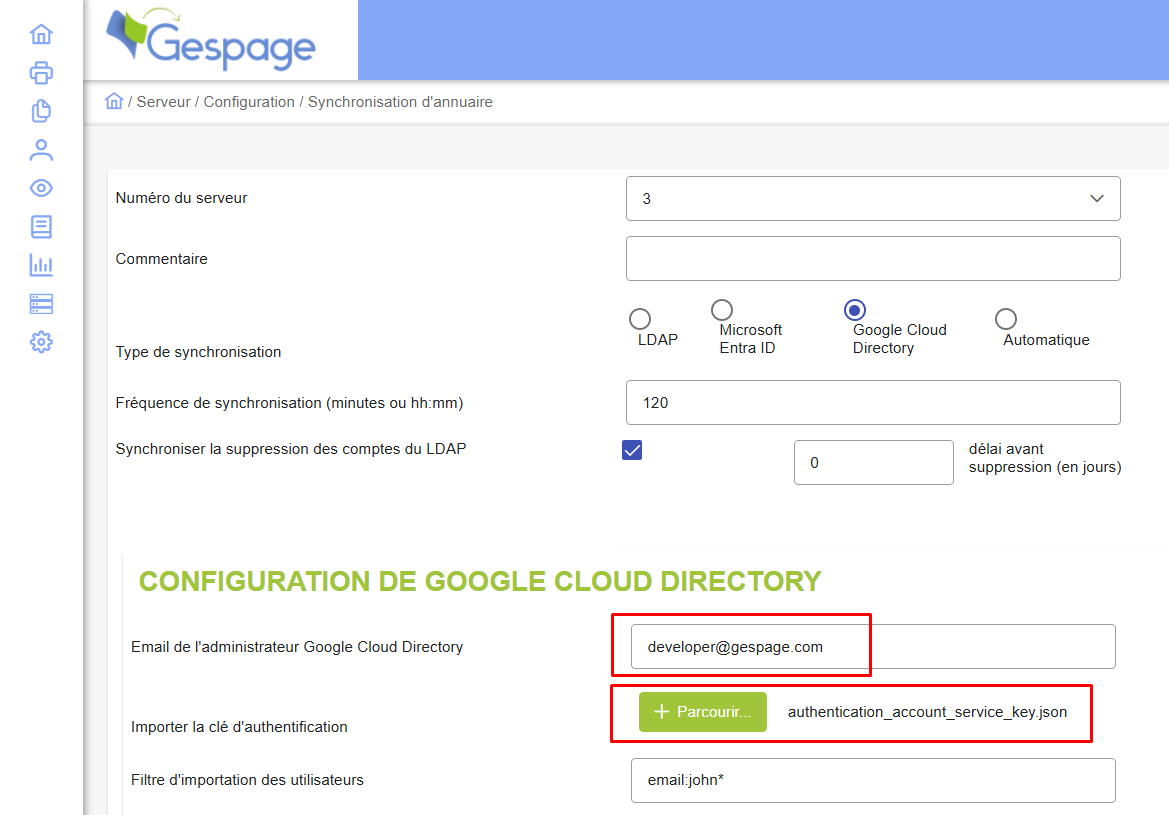
Task: Open the bar chart statistics icon
Action: (x=41, y=265)
